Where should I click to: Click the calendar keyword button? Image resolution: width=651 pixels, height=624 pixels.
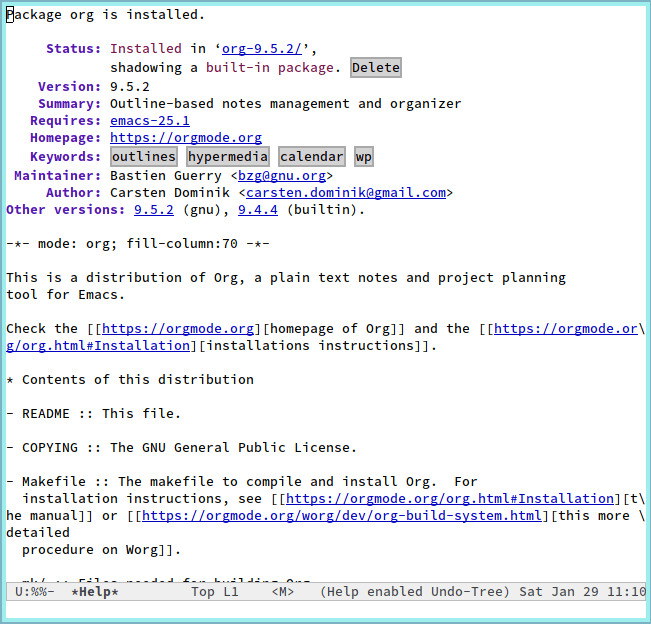[311, 157]
